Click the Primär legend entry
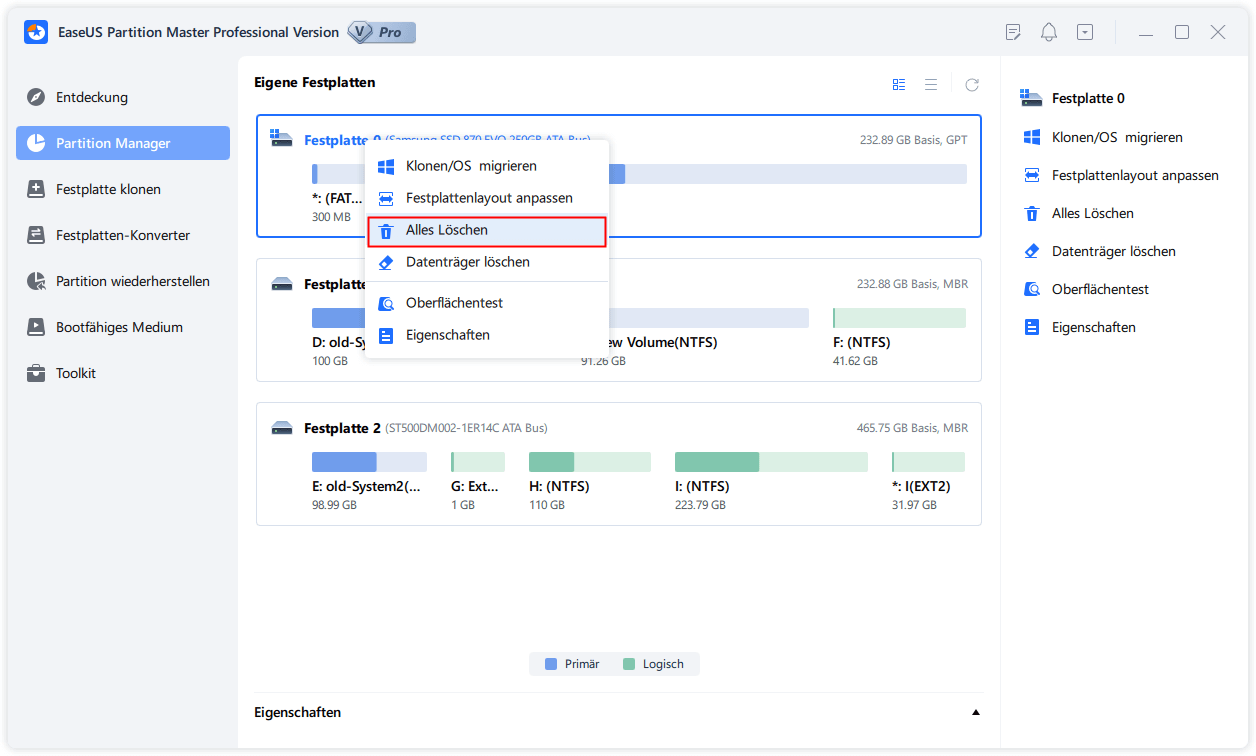 pos(572,664)
